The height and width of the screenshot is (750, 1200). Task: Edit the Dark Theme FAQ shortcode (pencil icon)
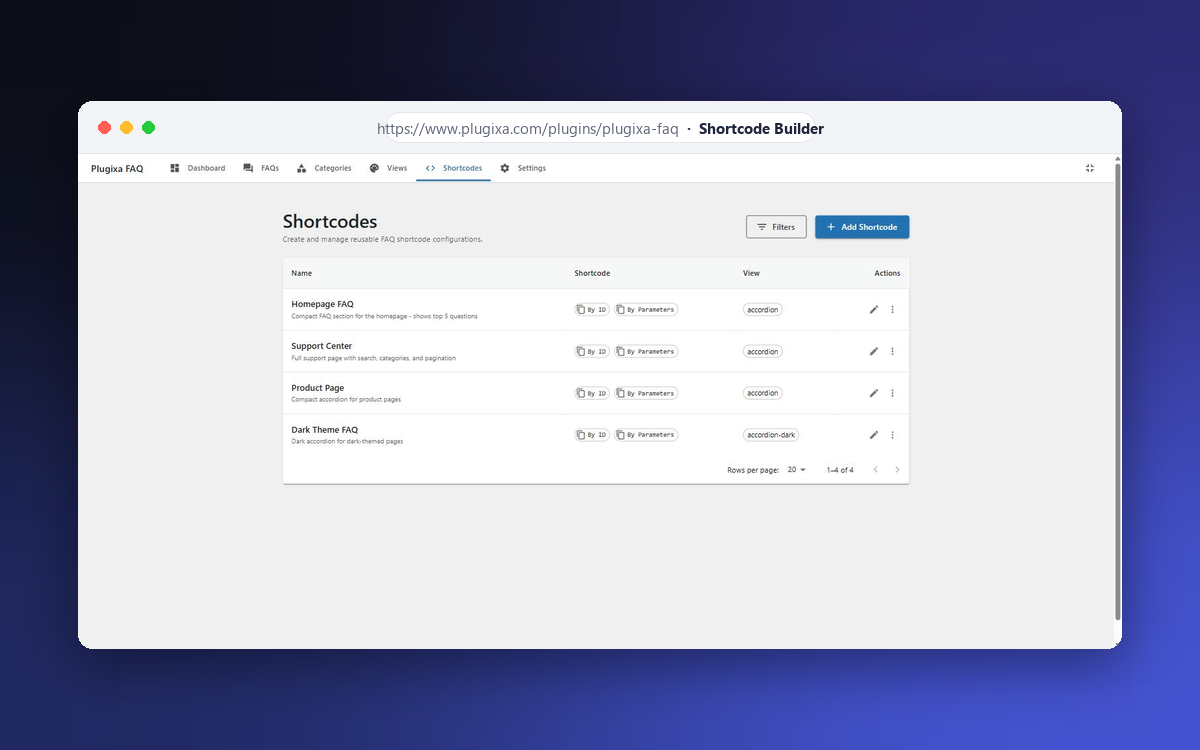[874, 435]
